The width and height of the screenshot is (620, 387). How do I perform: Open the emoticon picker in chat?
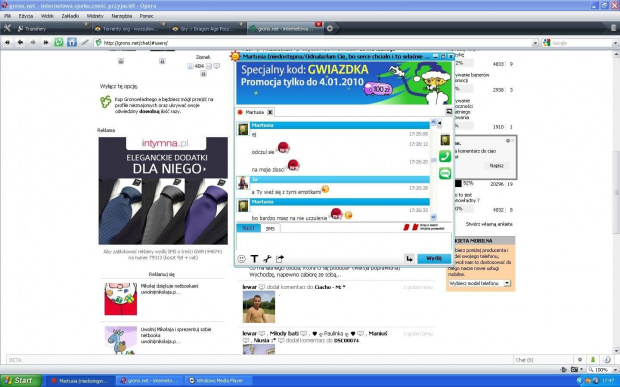241,259
